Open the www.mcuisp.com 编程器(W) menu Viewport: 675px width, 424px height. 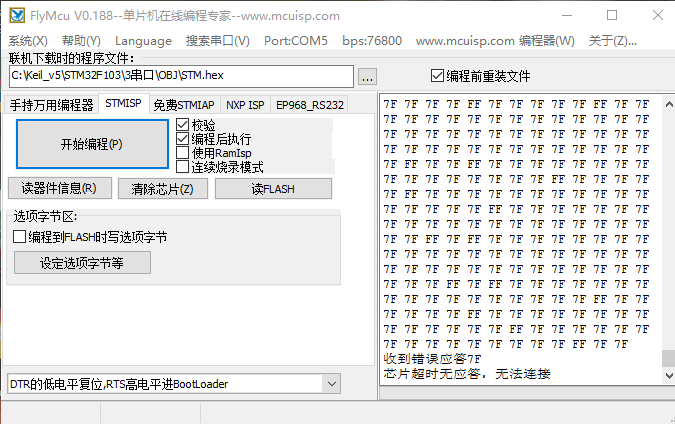coord(495,41)
